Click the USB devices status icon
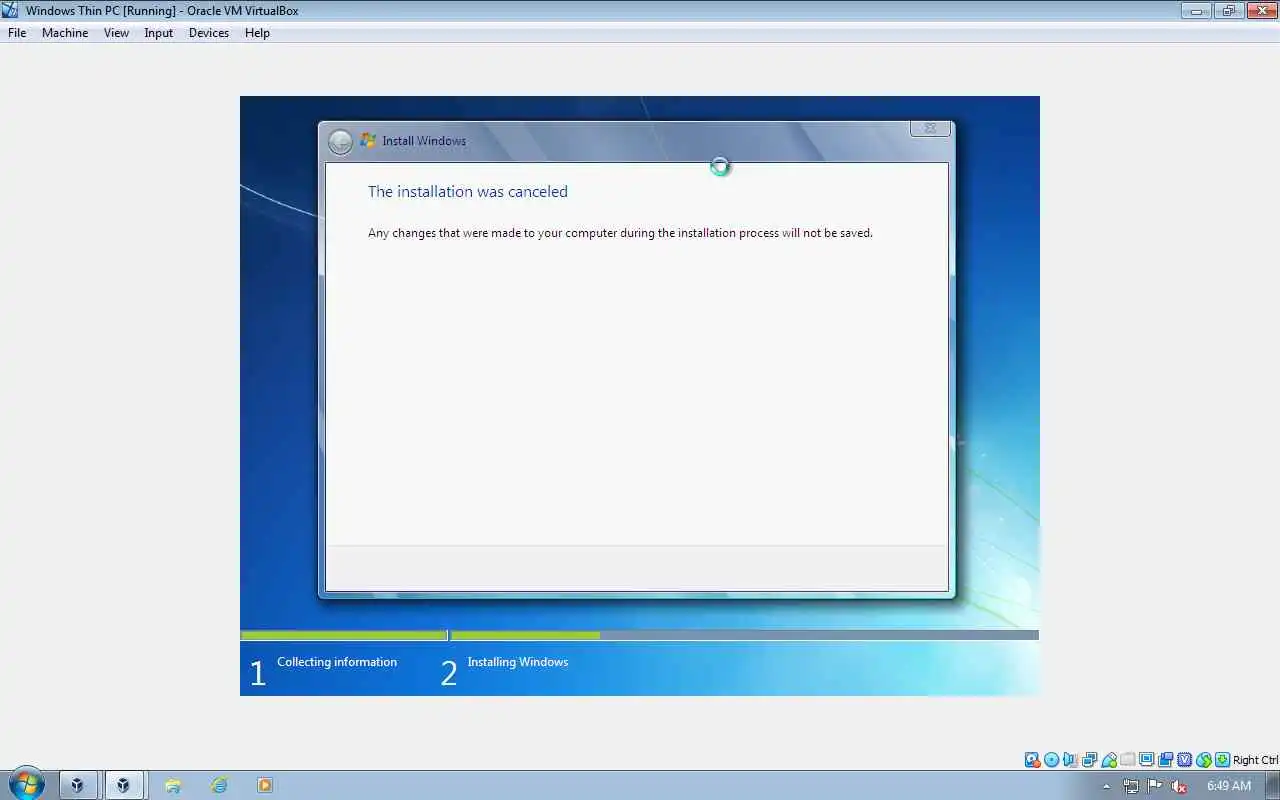Image resolution: width=1280 pixels, height=800 pixels. coord(1109,760)
